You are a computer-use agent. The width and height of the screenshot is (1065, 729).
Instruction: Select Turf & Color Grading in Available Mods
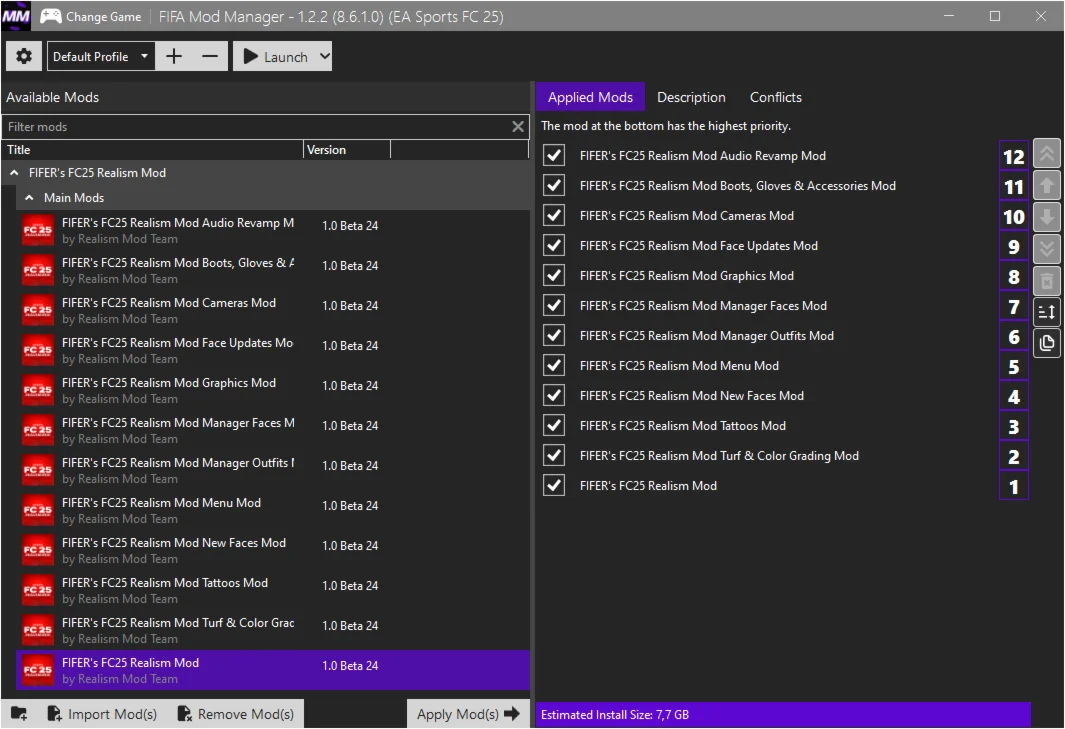[x=272, y=631]
